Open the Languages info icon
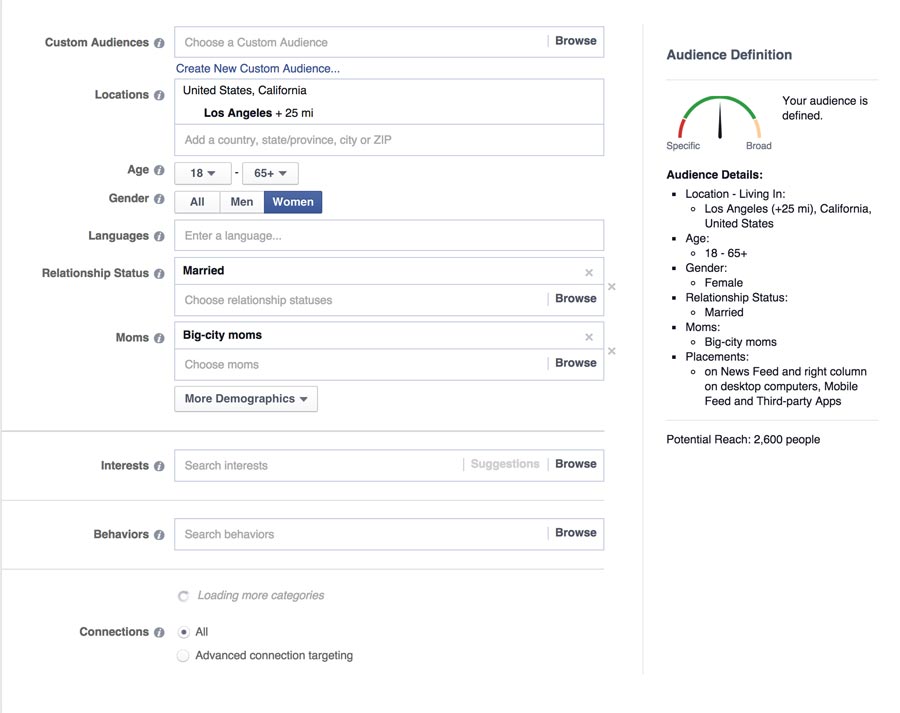This screenshot has height=713, width=900. [x=159, y=237]
